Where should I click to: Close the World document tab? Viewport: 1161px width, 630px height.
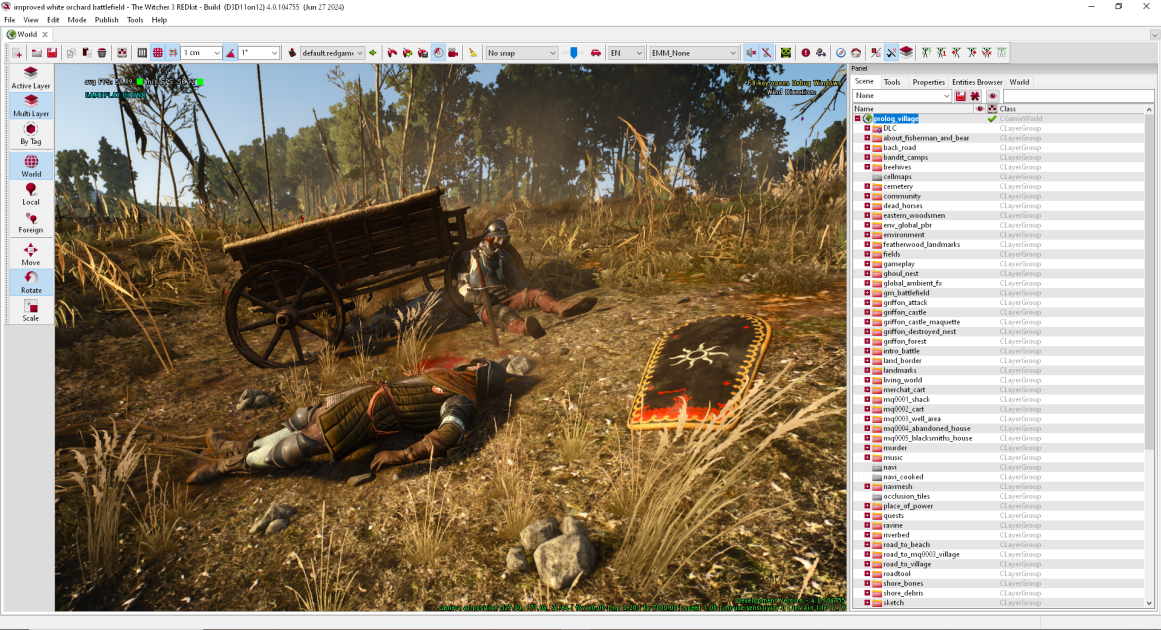[x=45, y=35]
